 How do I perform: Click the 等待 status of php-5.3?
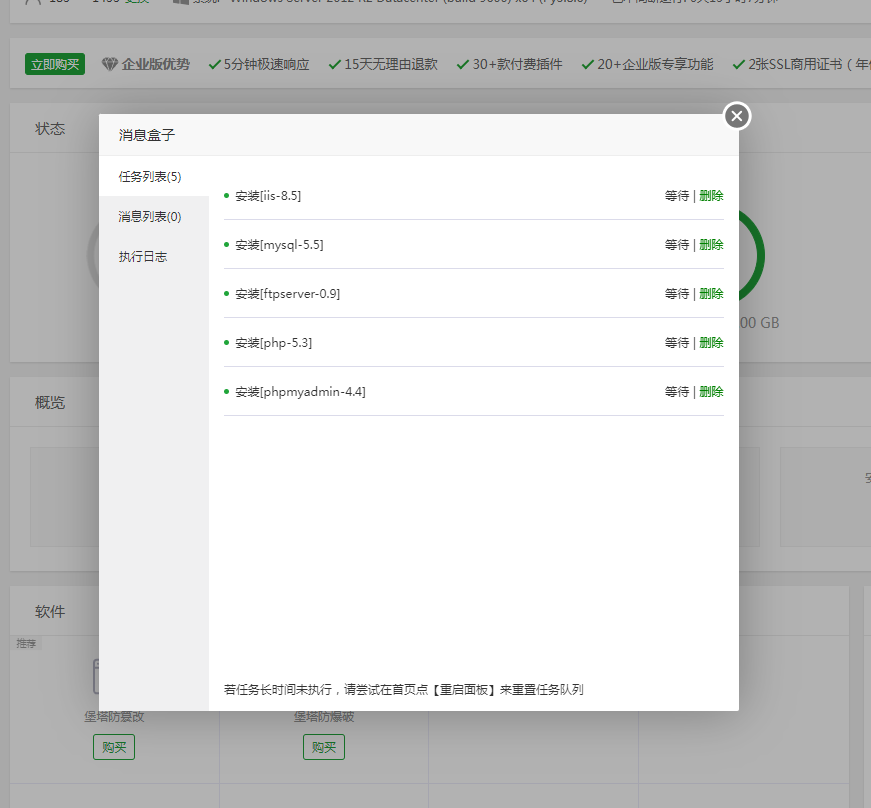click(677, 343)
